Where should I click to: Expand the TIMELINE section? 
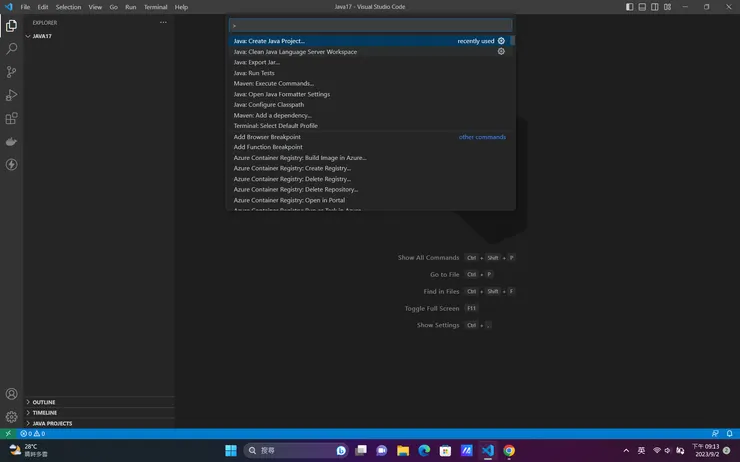(44, 412)
